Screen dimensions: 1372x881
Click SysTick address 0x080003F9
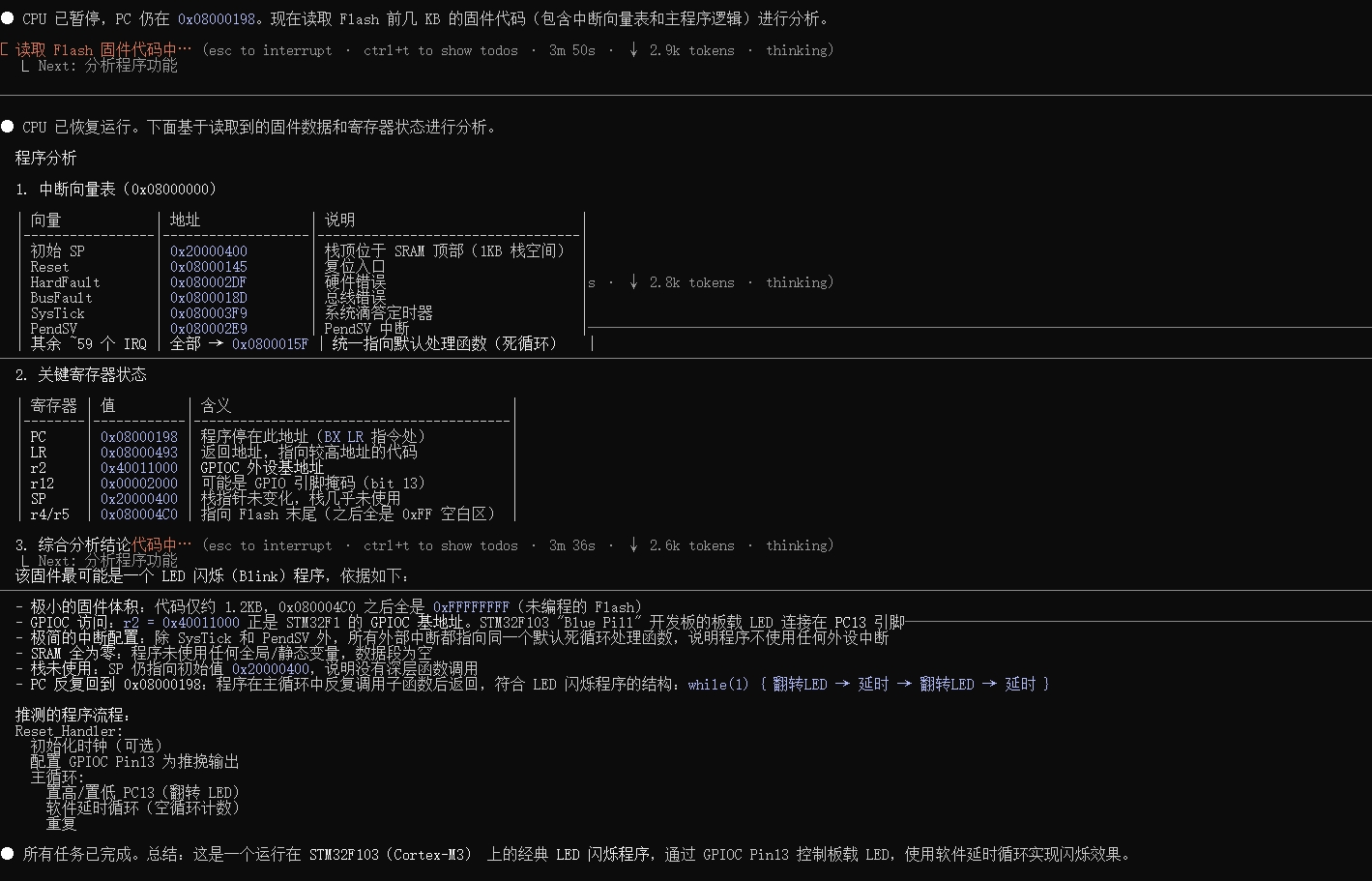coord(208,312)
